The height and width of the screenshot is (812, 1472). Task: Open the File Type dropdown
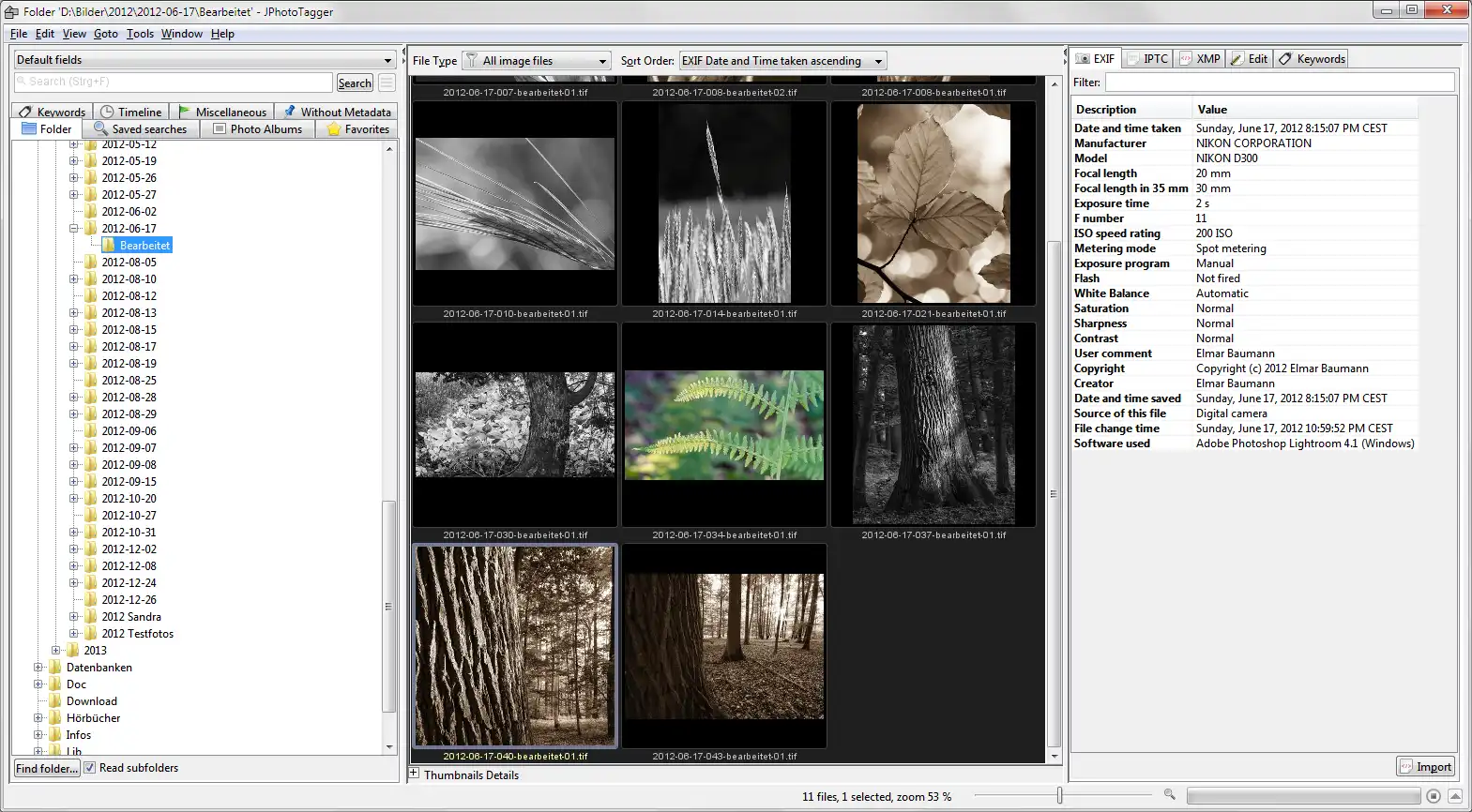537,61
